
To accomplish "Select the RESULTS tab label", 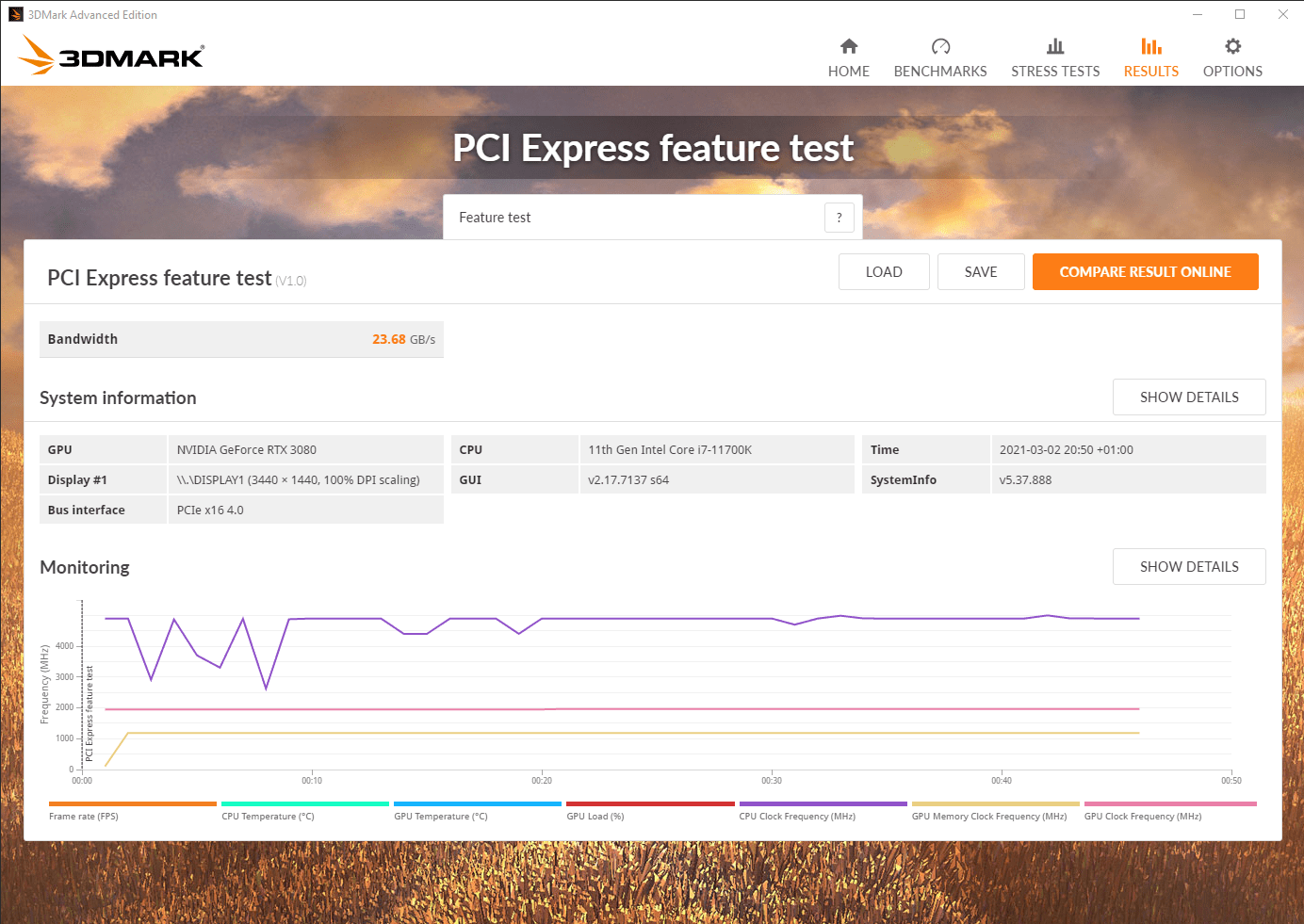I will [x=1151, y=72].
